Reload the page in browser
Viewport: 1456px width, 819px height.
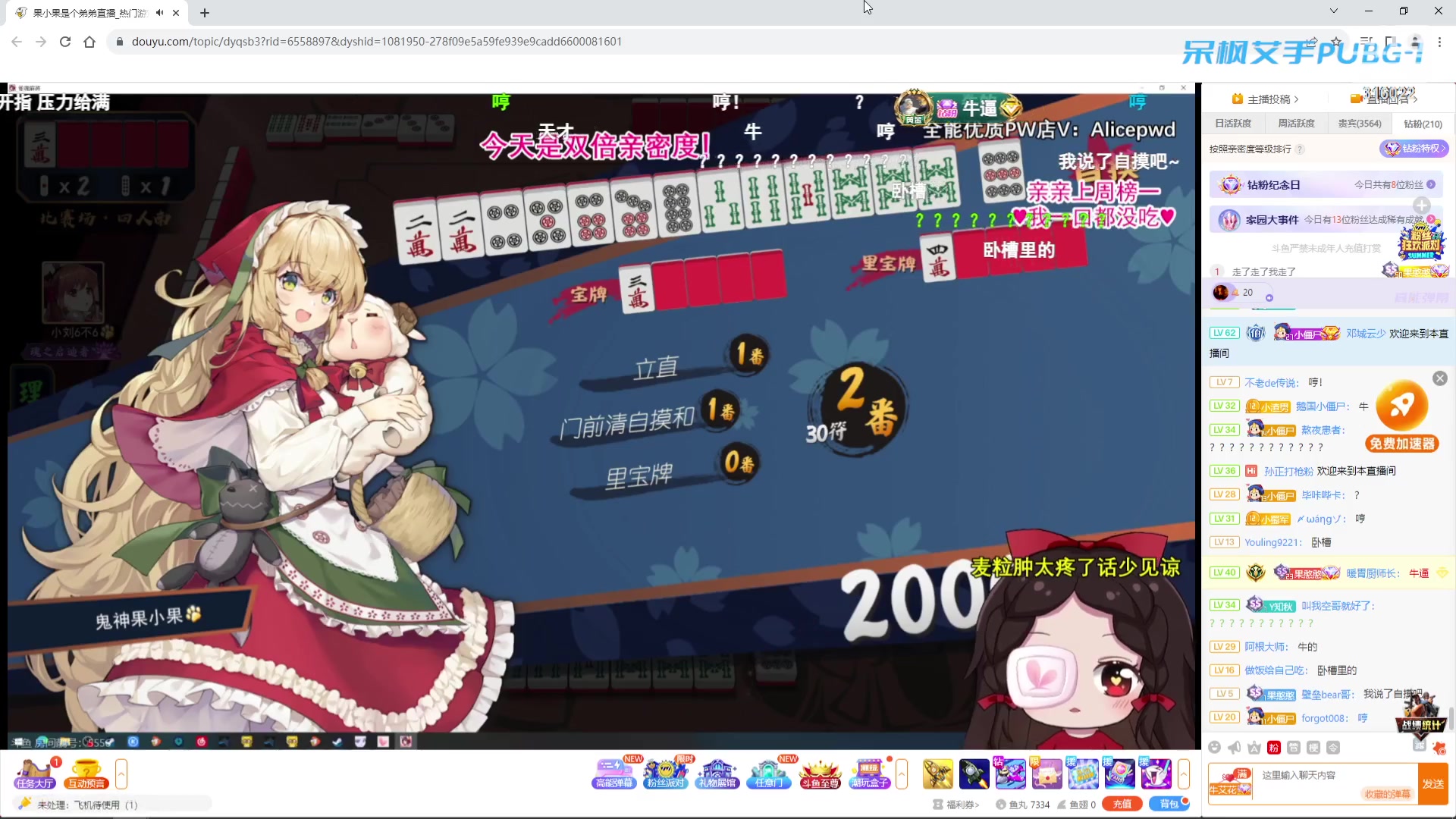(65, 42)
